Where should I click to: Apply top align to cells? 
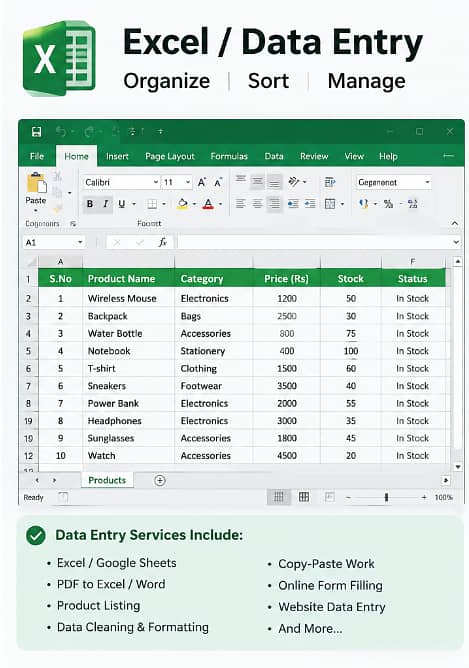[241, 181]
